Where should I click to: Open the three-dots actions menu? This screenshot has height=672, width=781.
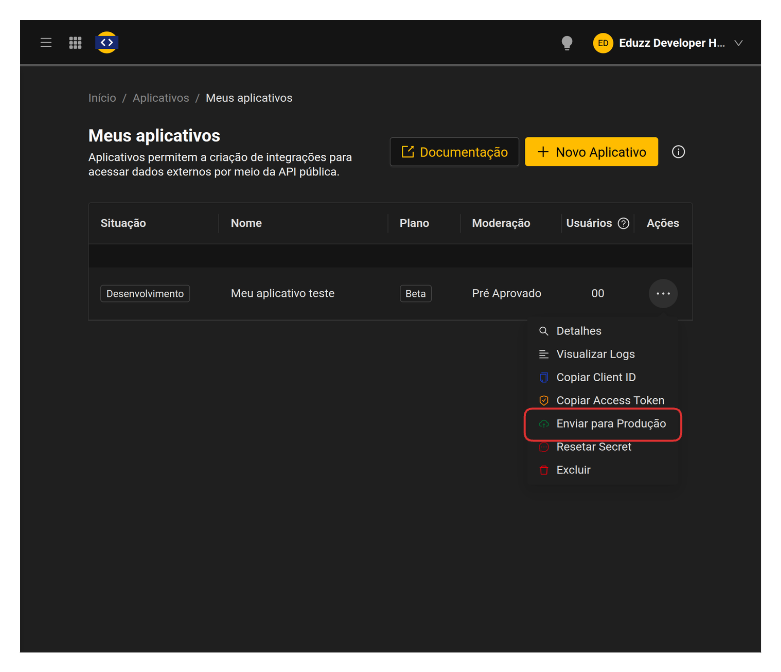point(663,293)
